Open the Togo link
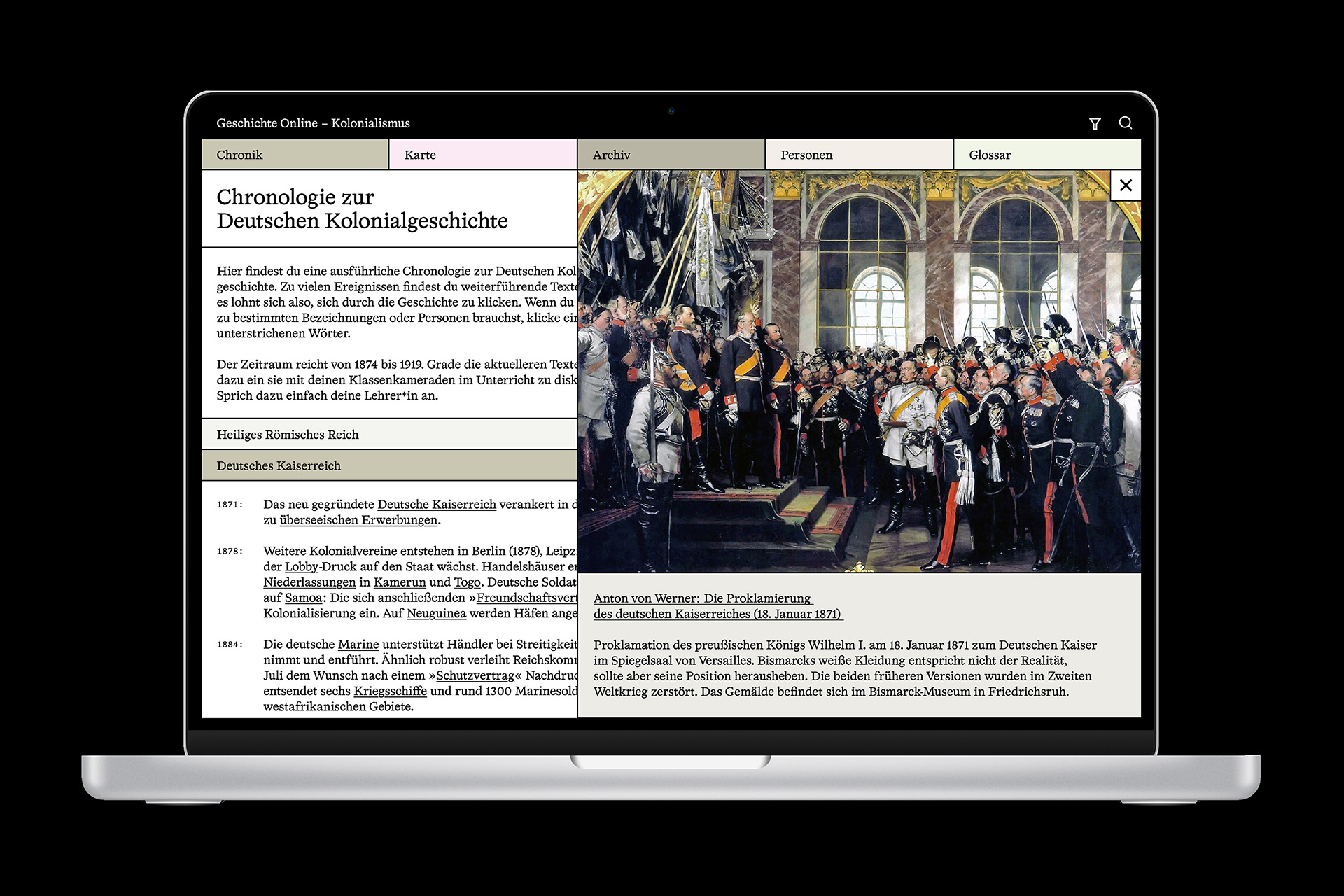Viewport: 1344px width, 896px height. point(467,582)
